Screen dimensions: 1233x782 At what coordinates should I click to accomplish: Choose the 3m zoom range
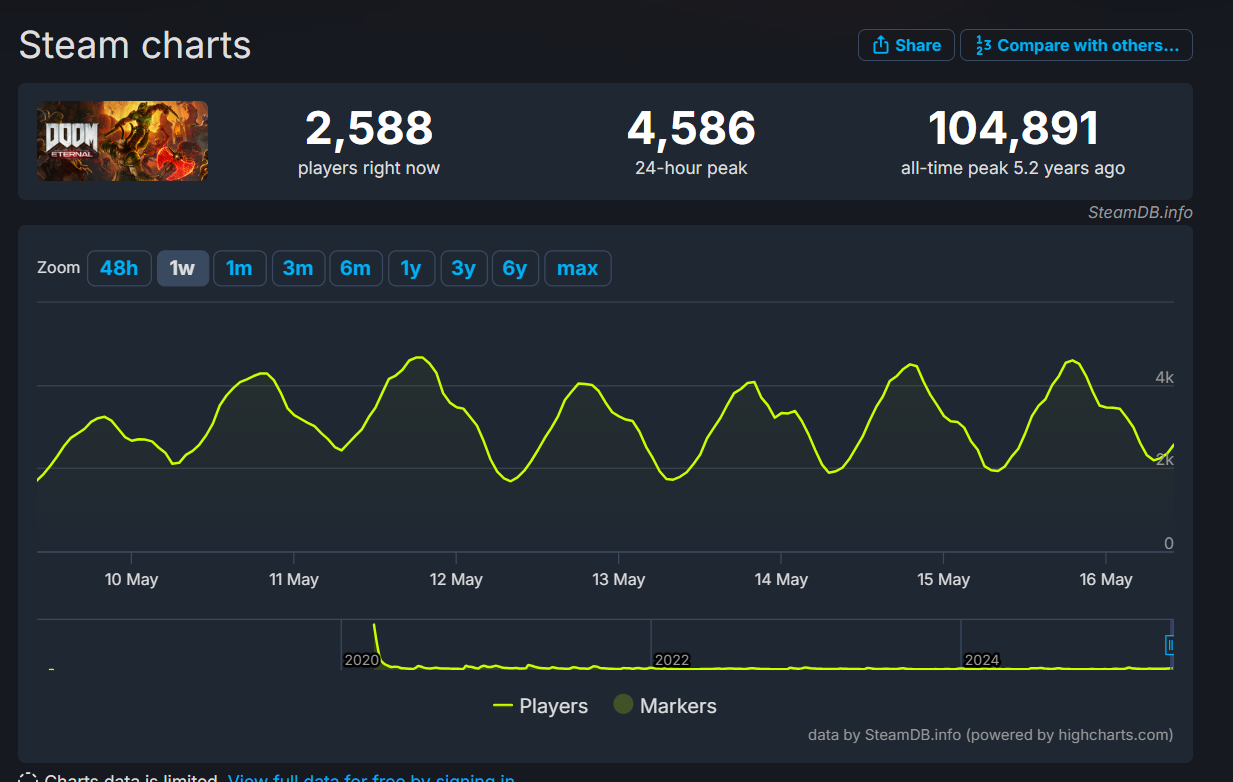tap(298, 268)
